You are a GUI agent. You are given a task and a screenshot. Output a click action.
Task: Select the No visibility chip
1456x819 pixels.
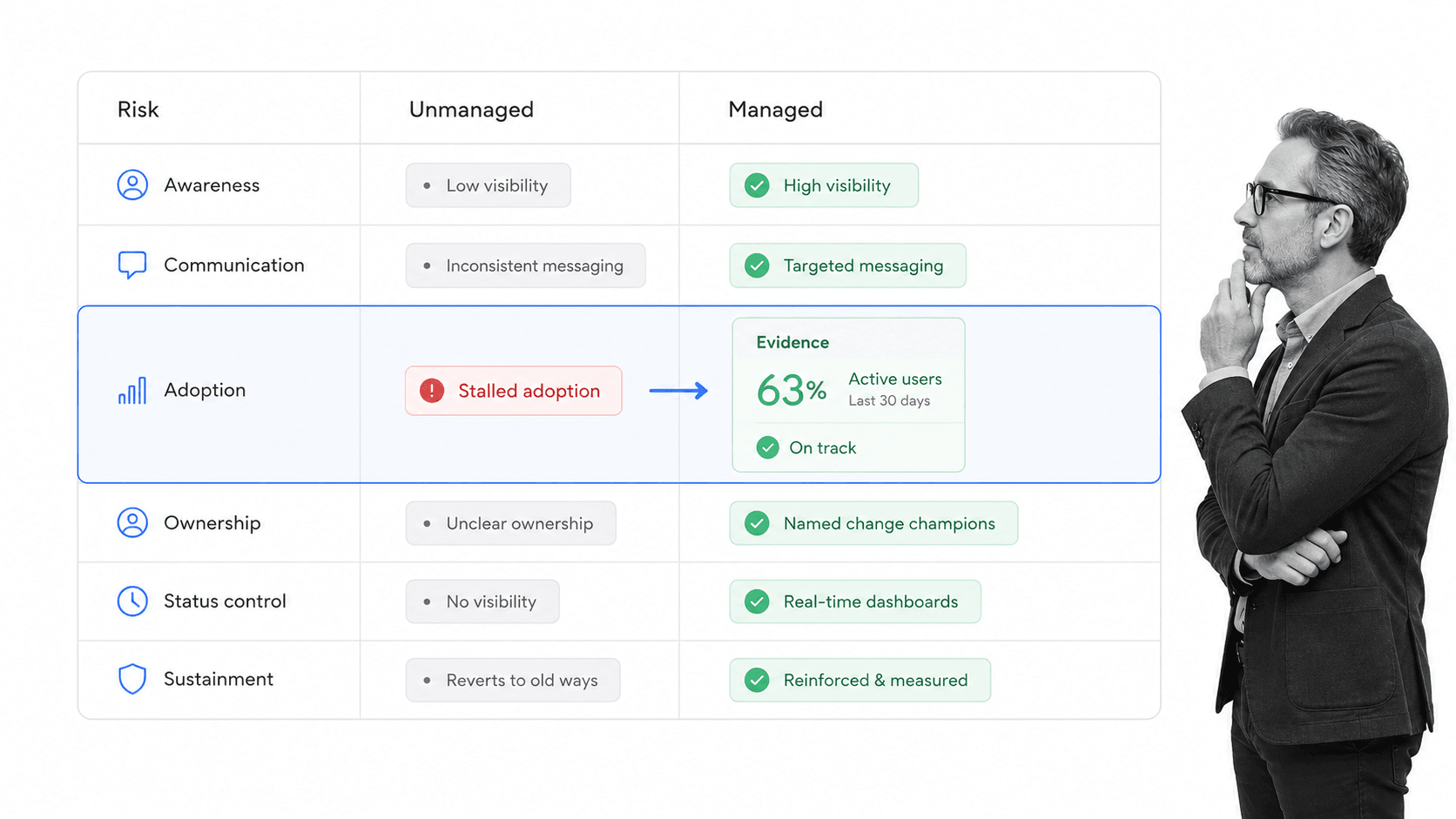[482, 601]
